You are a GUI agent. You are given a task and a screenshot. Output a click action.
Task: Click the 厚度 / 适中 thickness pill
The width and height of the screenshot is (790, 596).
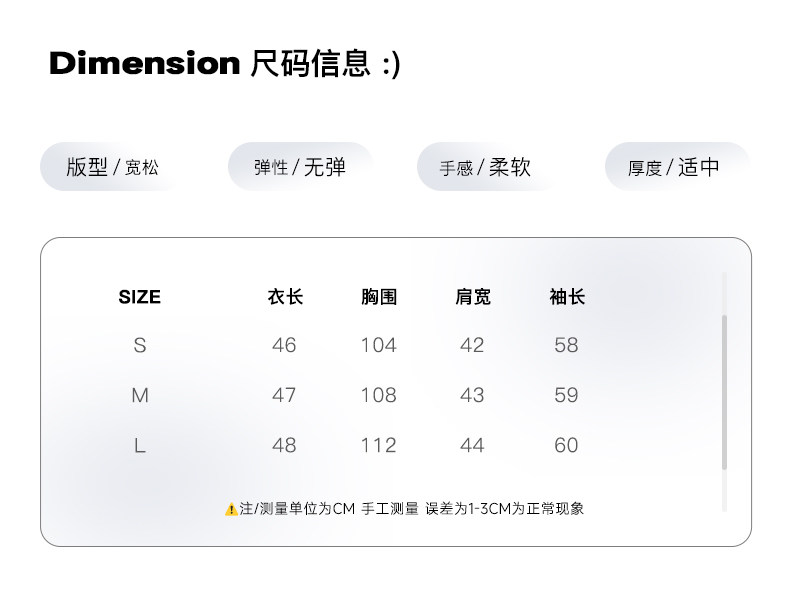click(x=674, y=167)
